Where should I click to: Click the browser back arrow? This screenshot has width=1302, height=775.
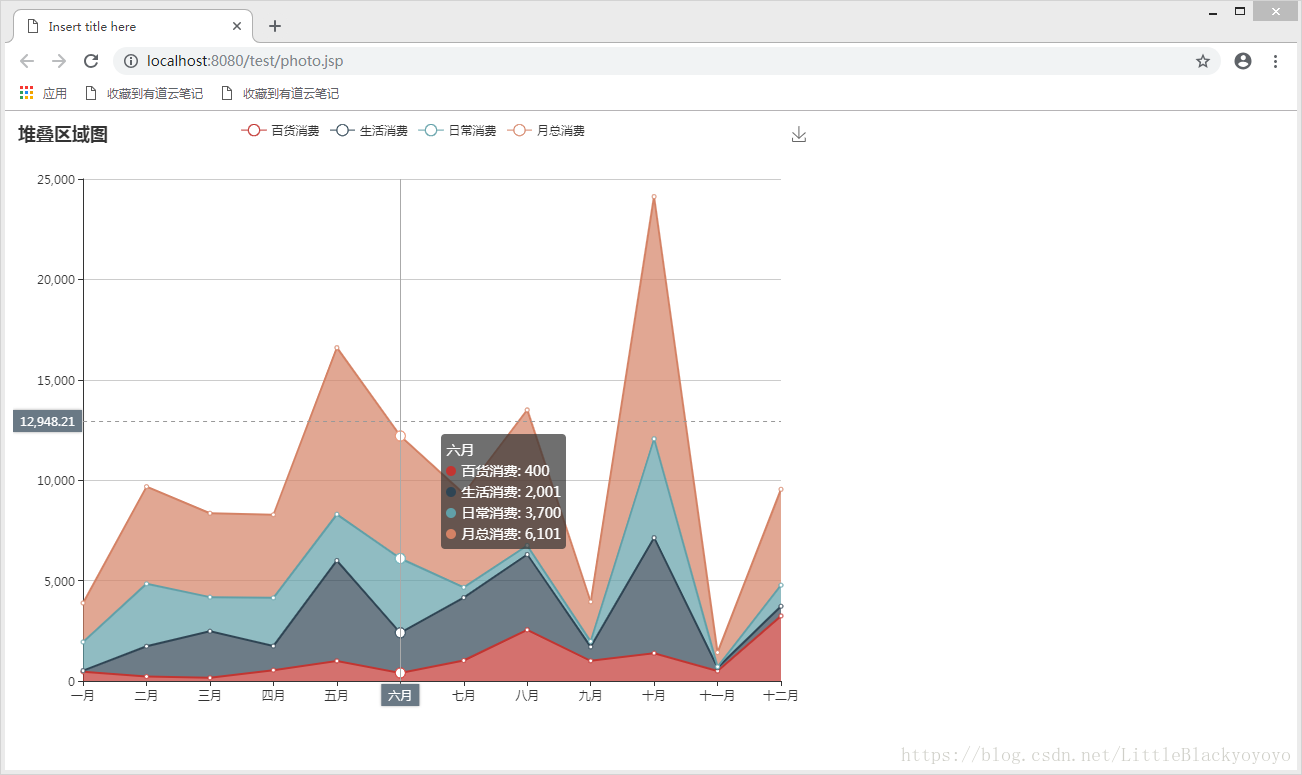click(x=27, y=61)
